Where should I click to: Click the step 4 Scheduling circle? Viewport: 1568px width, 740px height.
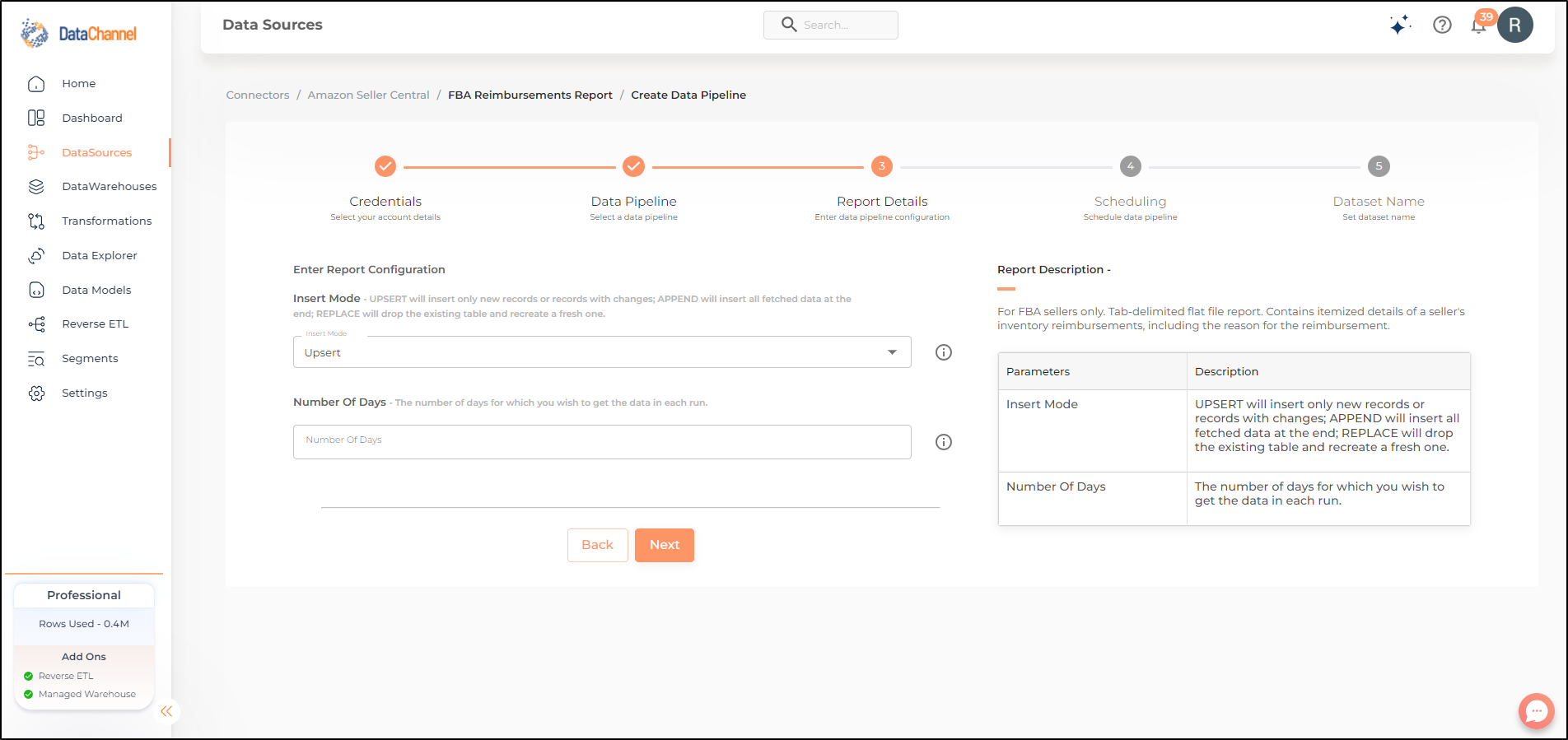[1131, 166]
